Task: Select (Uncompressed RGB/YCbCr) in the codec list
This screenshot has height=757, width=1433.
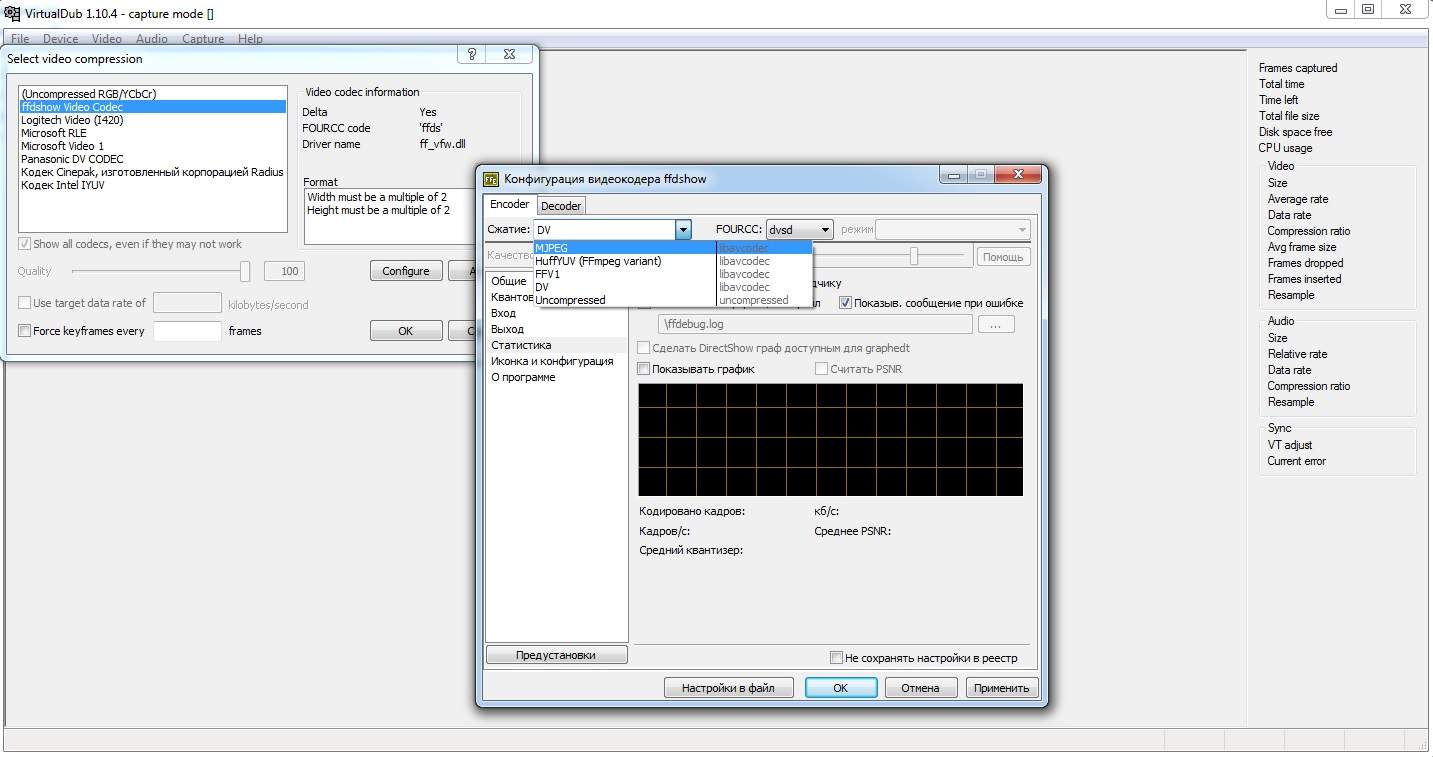Action: [x=153, y=94]
